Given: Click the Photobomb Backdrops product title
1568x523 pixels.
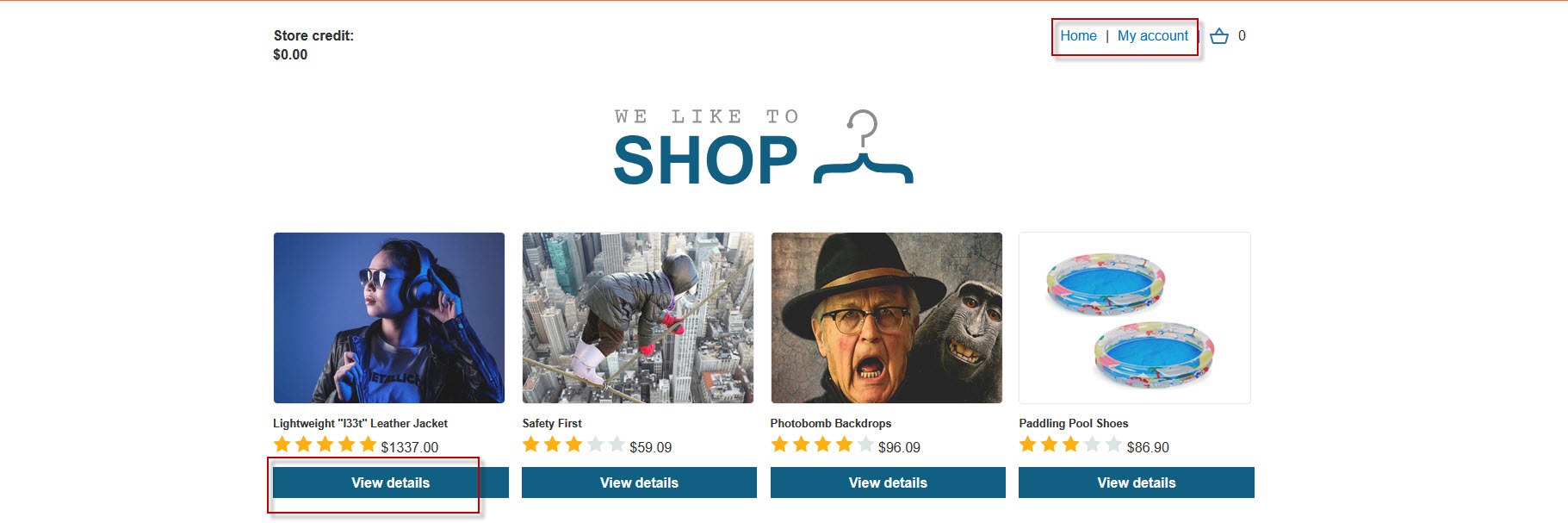Looking at the screenshot, I should tap(831, 423).
